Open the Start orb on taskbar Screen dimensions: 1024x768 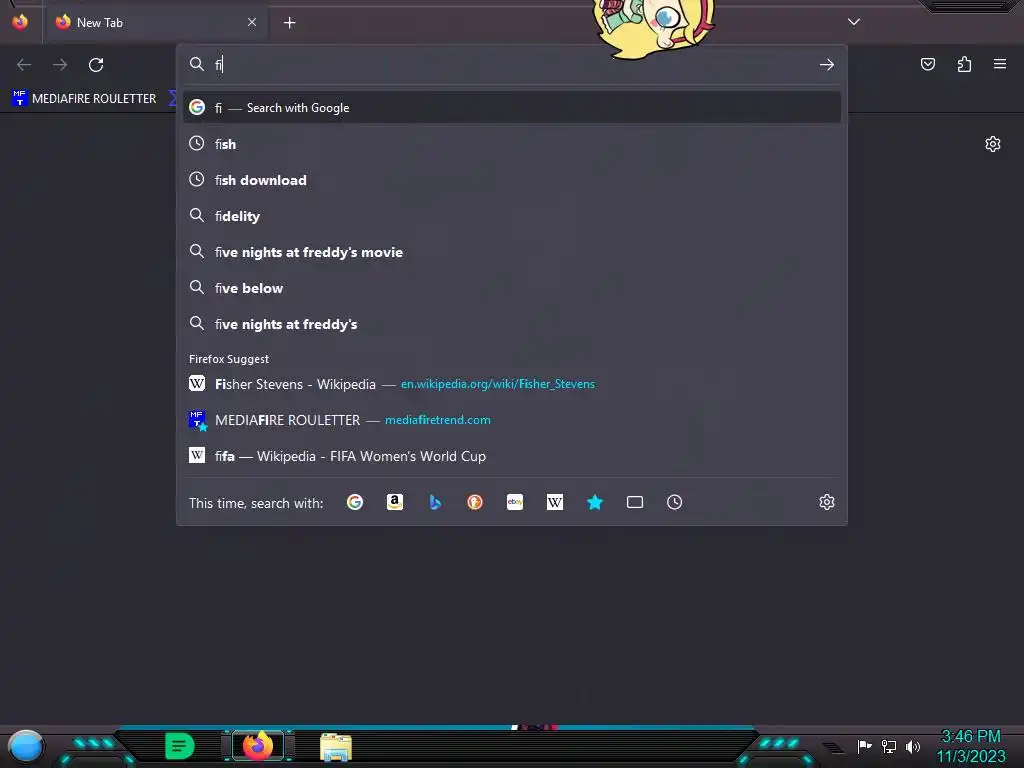pos(25,746)
